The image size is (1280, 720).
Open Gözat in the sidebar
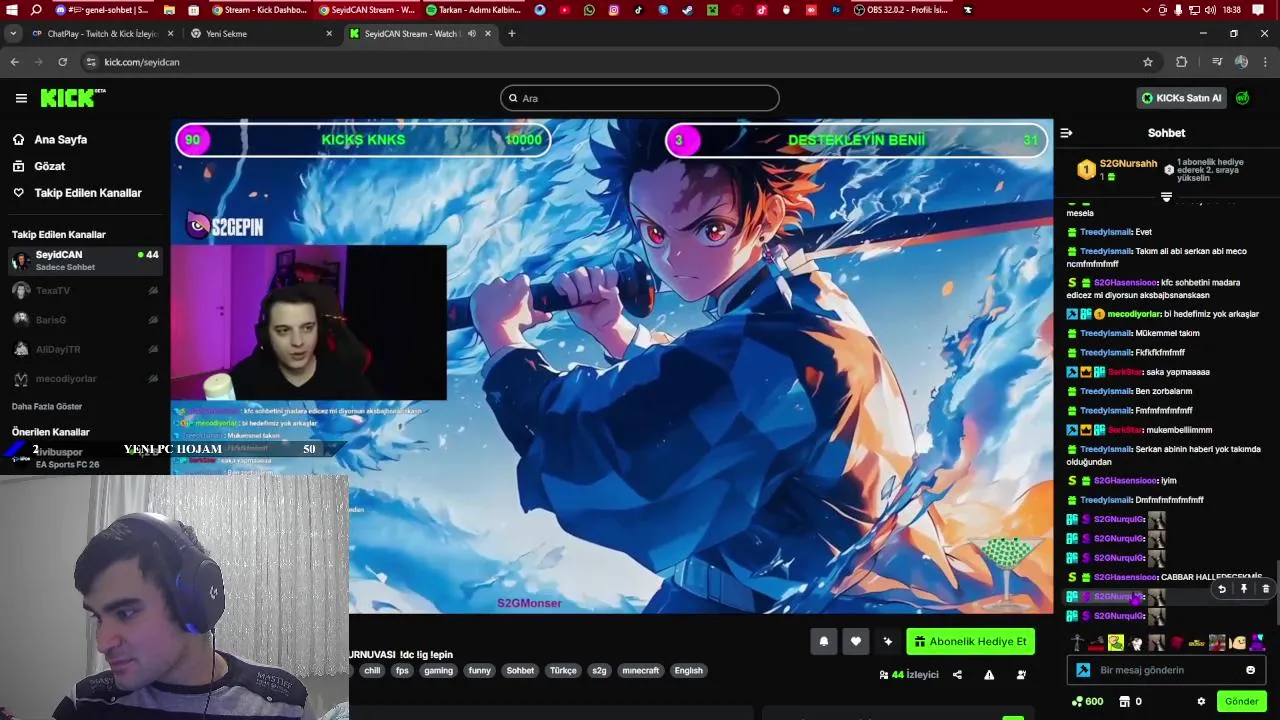(50, 166)
